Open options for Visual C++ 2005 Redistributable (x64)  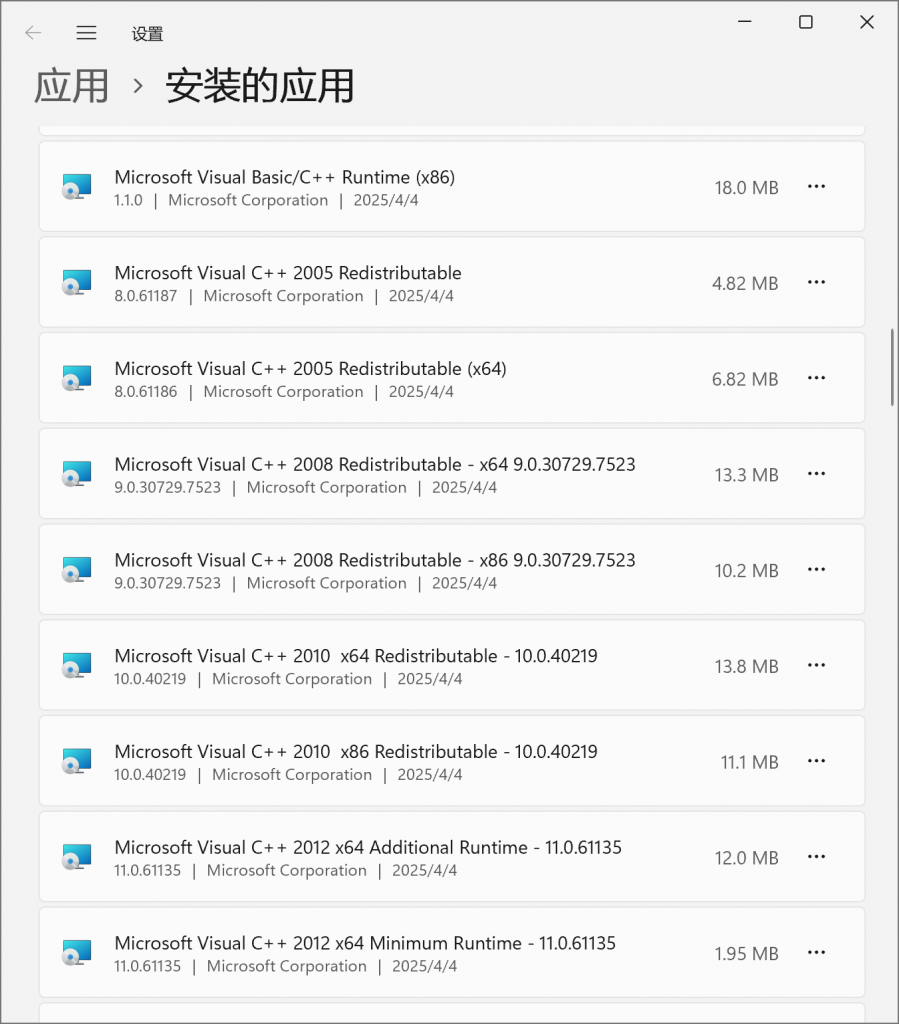(816, 378)
